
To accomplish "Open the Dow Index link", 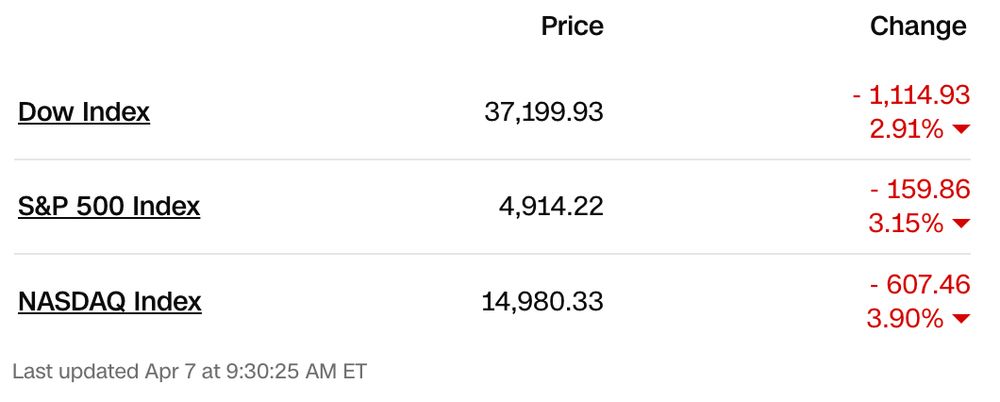I will pos(84,112).
